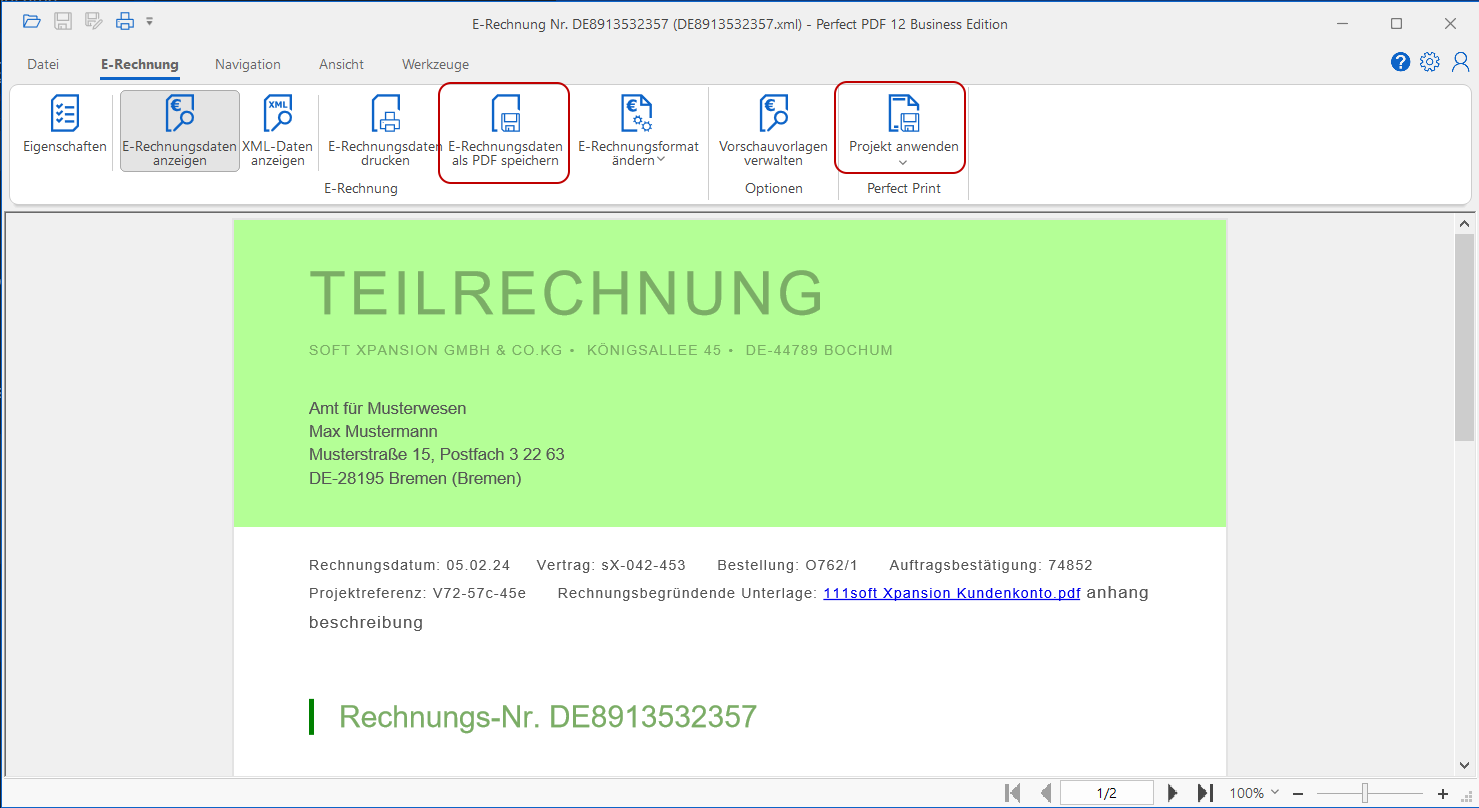The width and height of the screenshot is (1479, 808).
Task: Open the 111soft Xpansion Kundenkonto.pdf link
Action: tap(950, 593)
